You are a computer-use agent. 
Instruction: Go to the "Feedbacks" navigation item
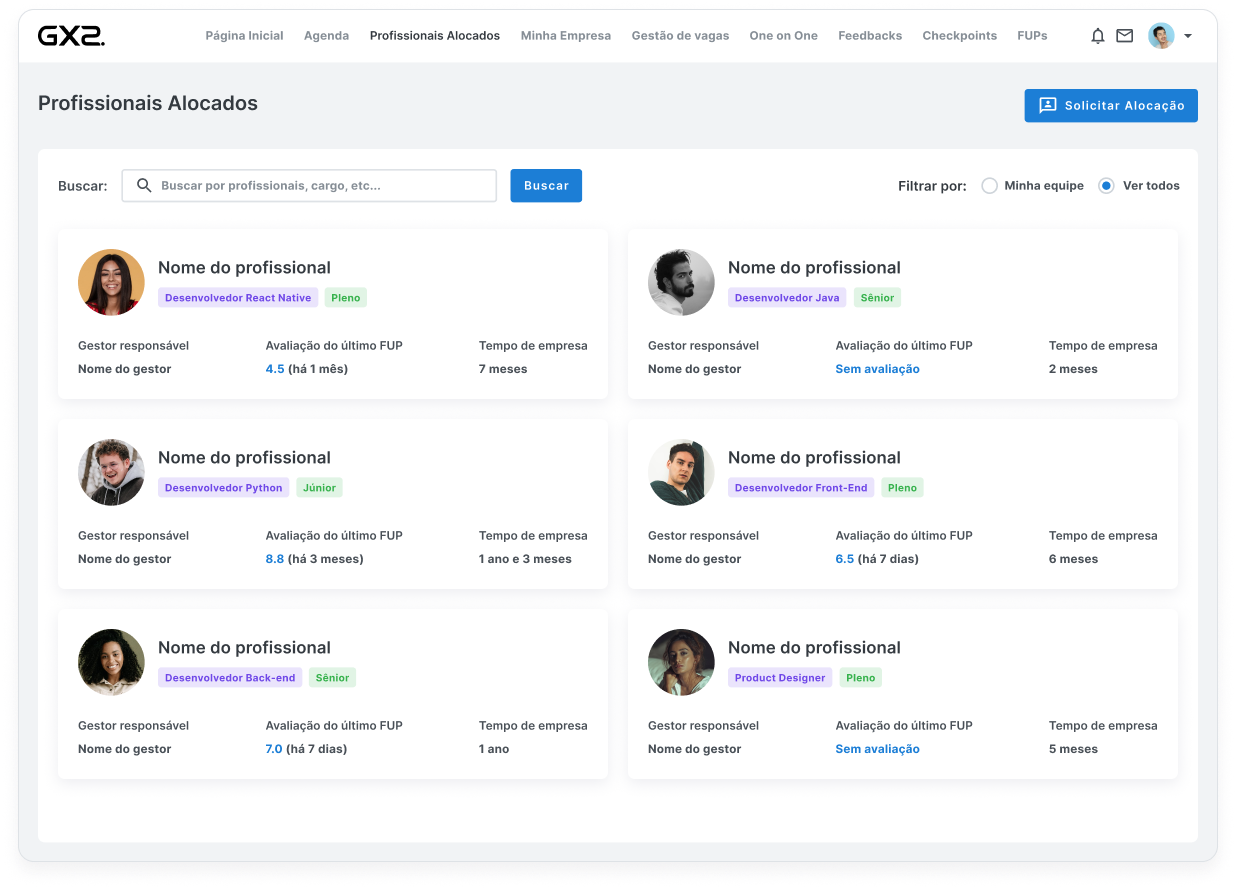pos(869,36)
